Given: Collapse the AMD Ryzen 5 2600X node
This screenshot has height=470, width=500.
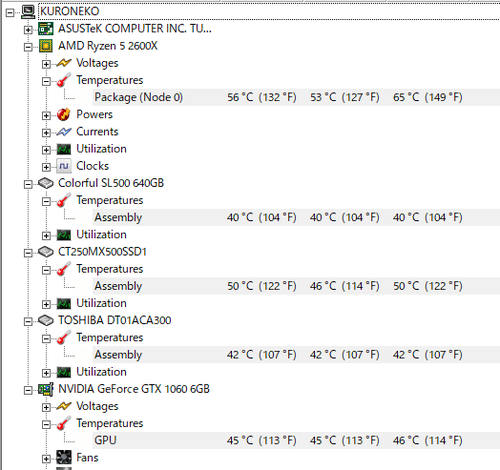Looking at the screenshot, I should [x=28, y=47].
